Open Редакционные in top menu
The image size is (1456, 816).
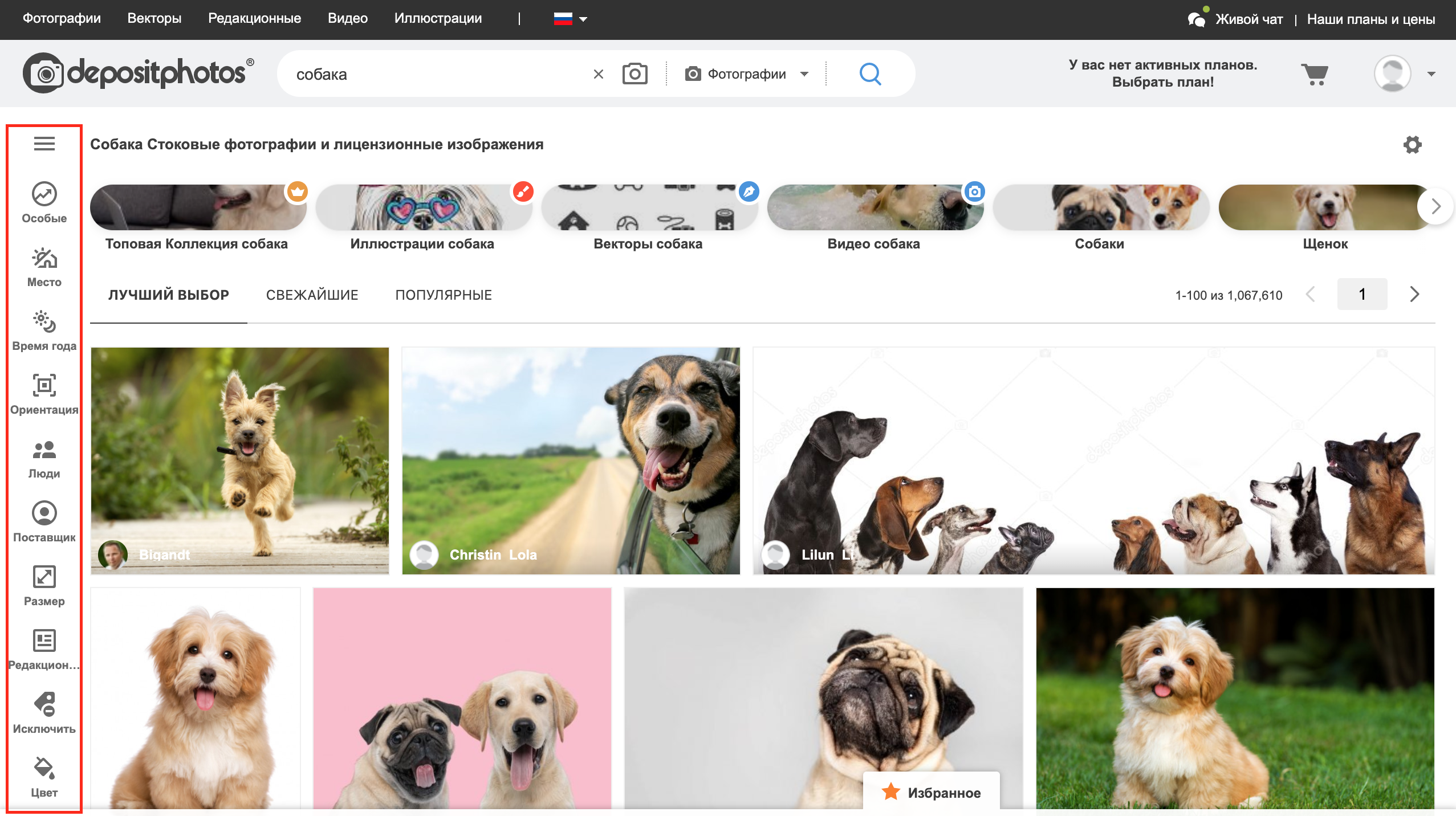[x=254, y=18]
